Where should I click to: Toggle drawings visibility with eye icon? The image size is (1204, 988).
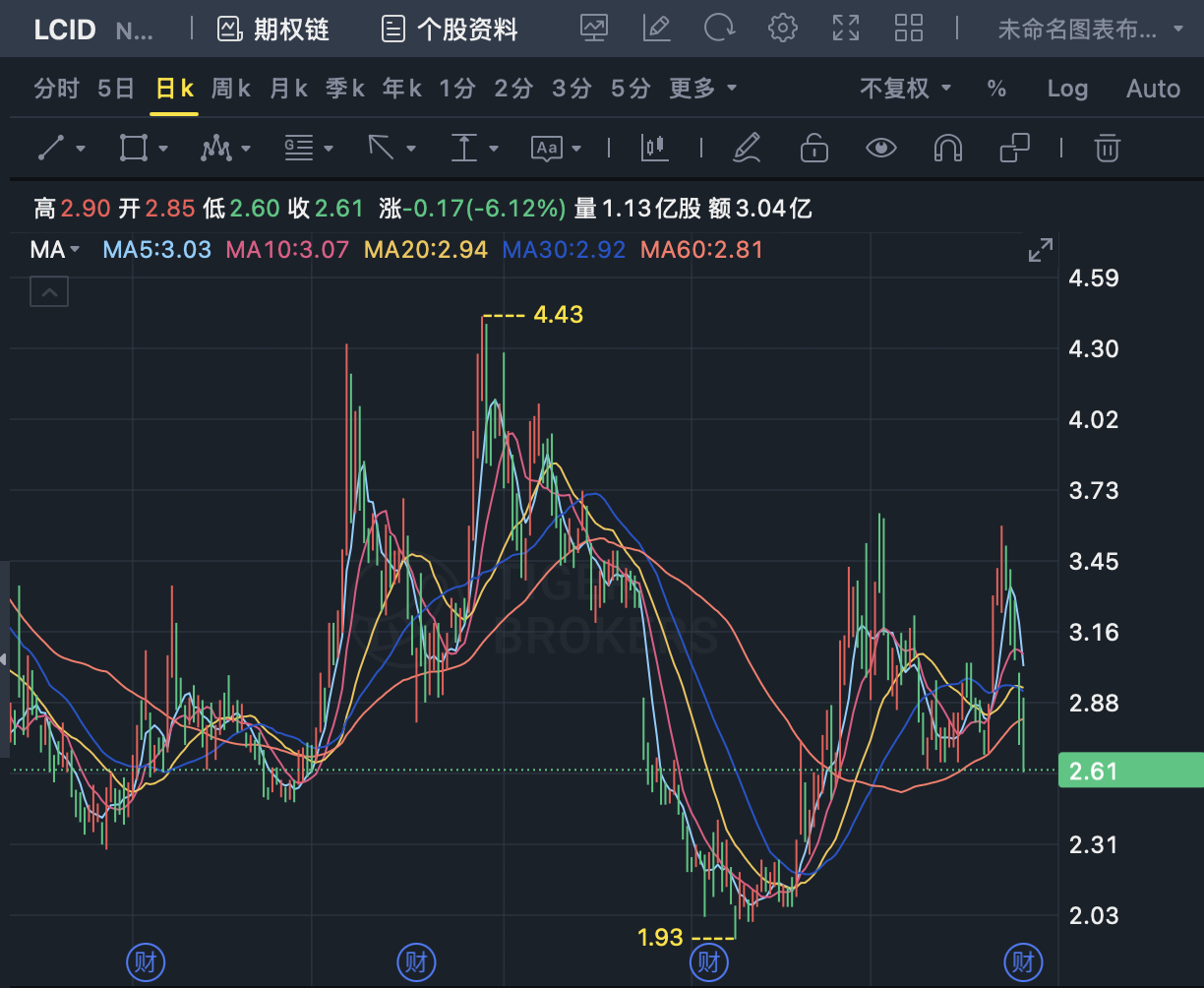pyautogui.click(x=880, y=149)
